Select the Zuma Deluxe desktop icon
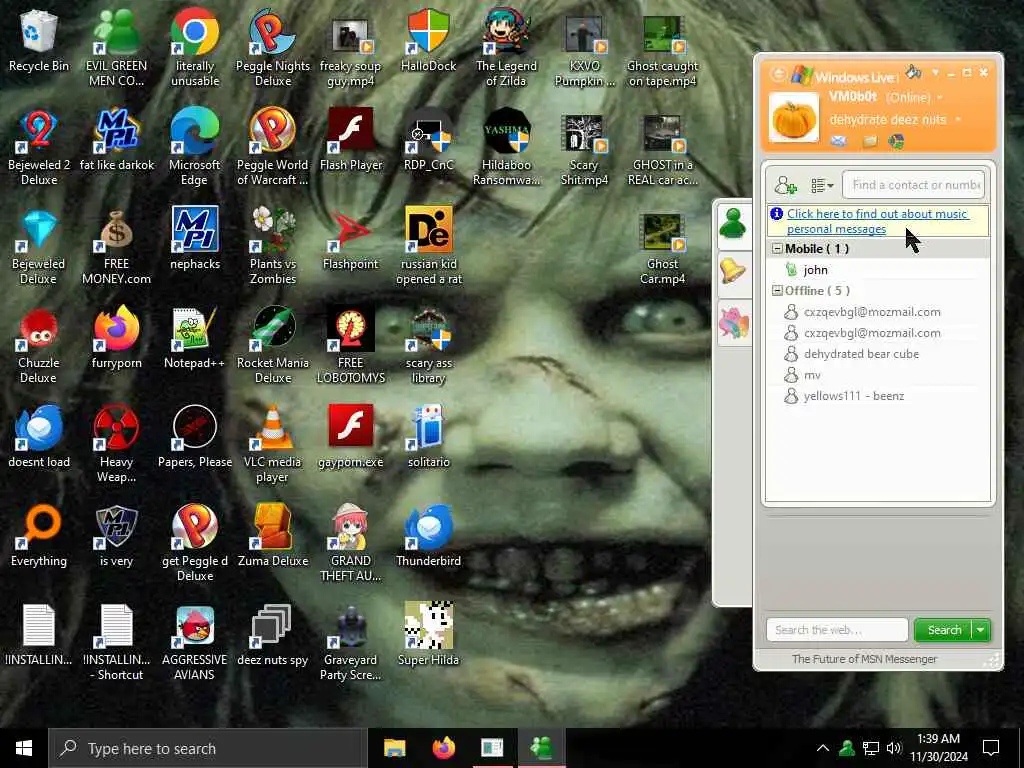This screenshot has height=768, width=1024. tap(273, 536)
